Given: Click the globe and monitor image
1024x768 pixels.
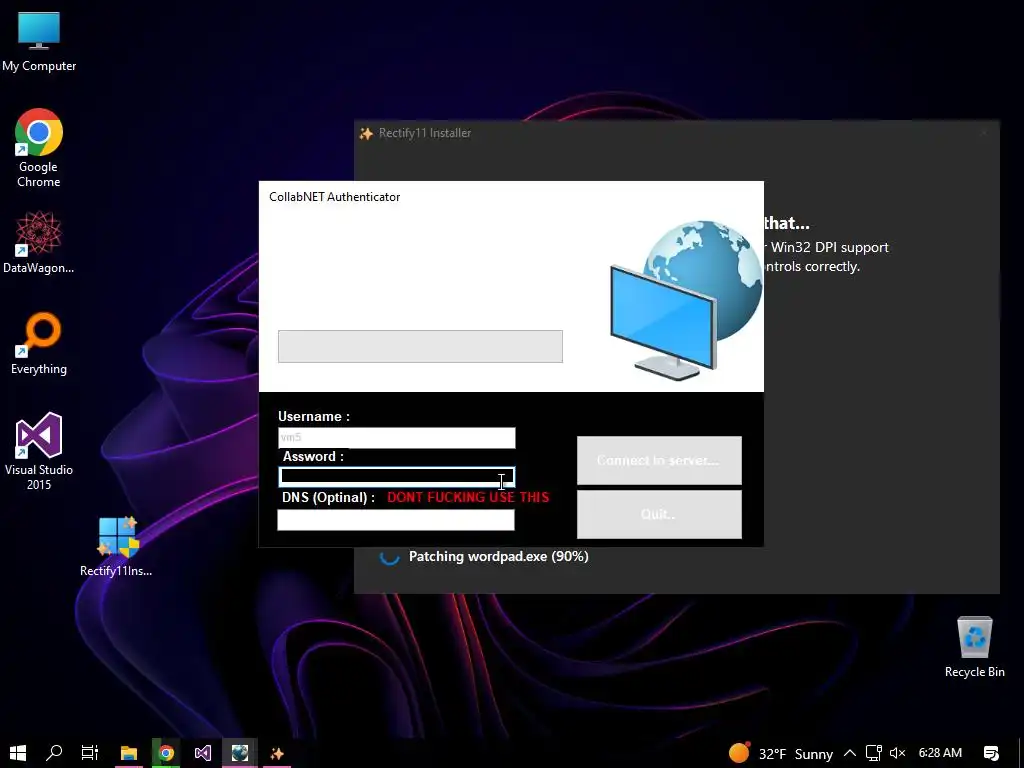Looking at the screenshot, I should coord(686,300).
